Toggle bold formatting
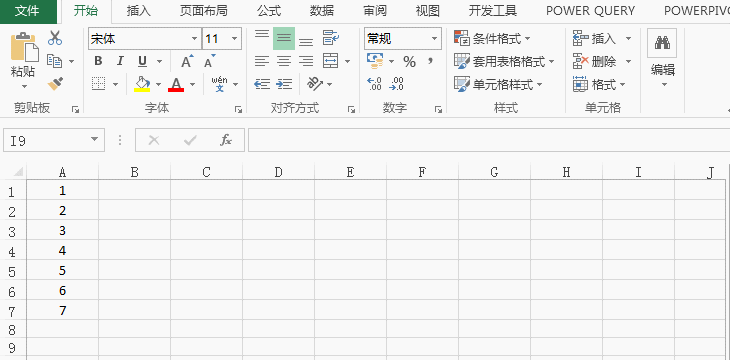Viewport: 730px width, 360px height. pyautogui.click(x=98, y=61)
